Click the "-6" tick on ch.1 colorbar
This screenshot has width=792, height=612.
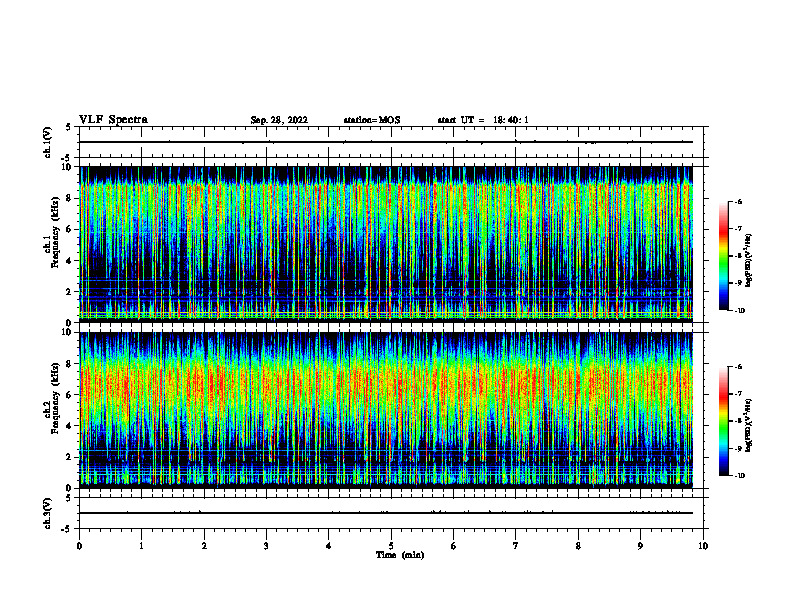[x=739, y=201]
